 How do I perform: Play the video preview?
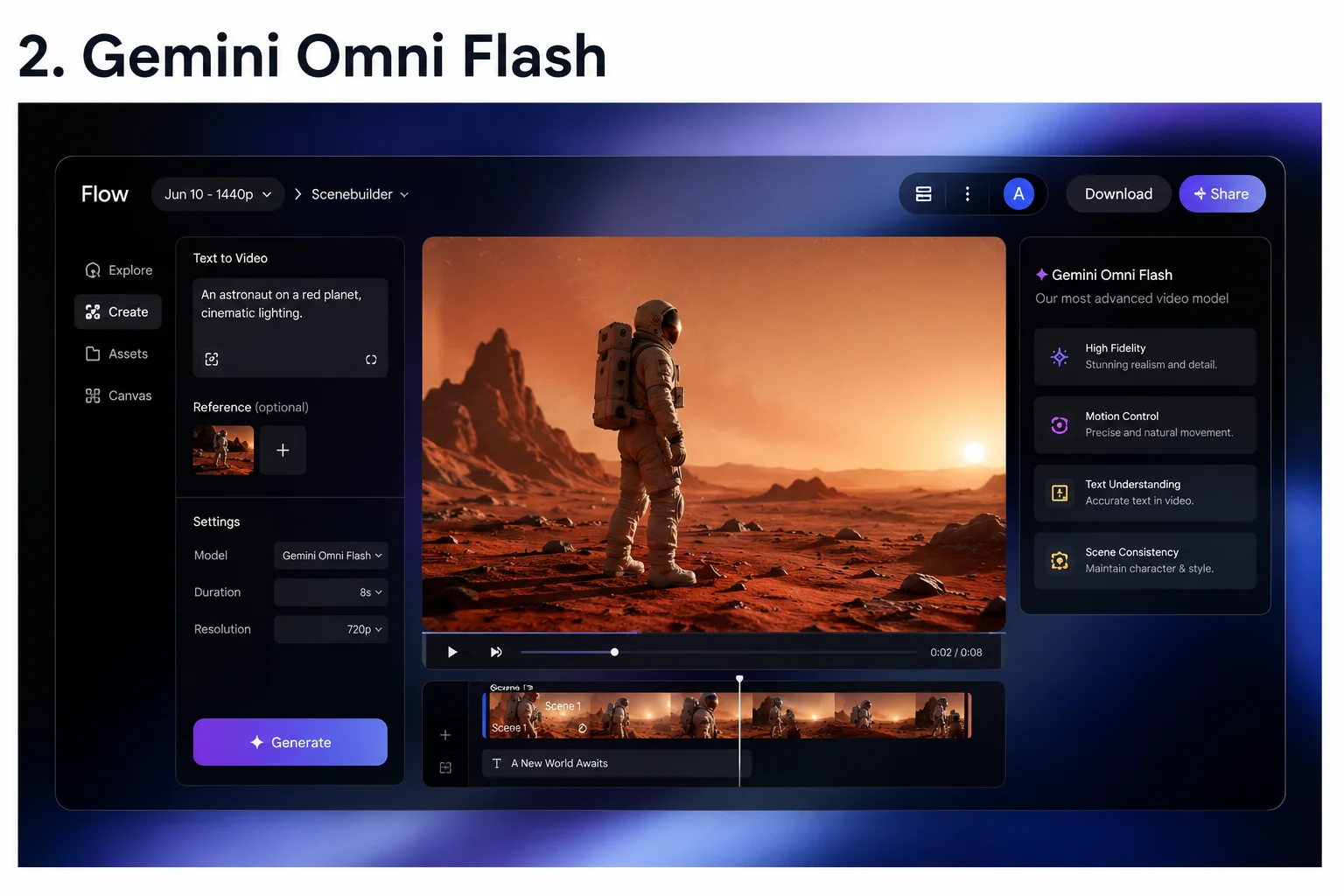(x=452, y=652)
